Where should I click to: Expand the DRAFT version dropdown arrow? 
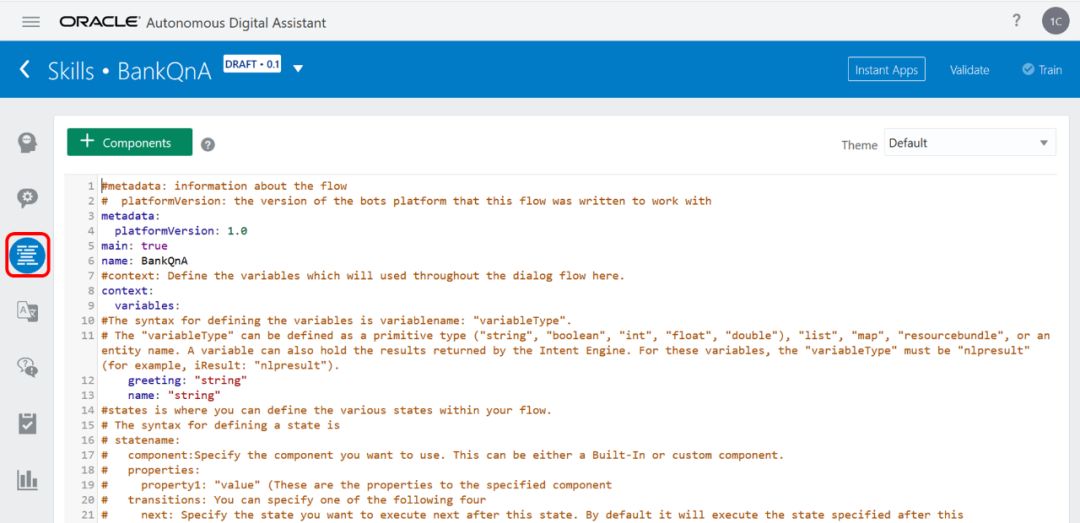point(298,68)
